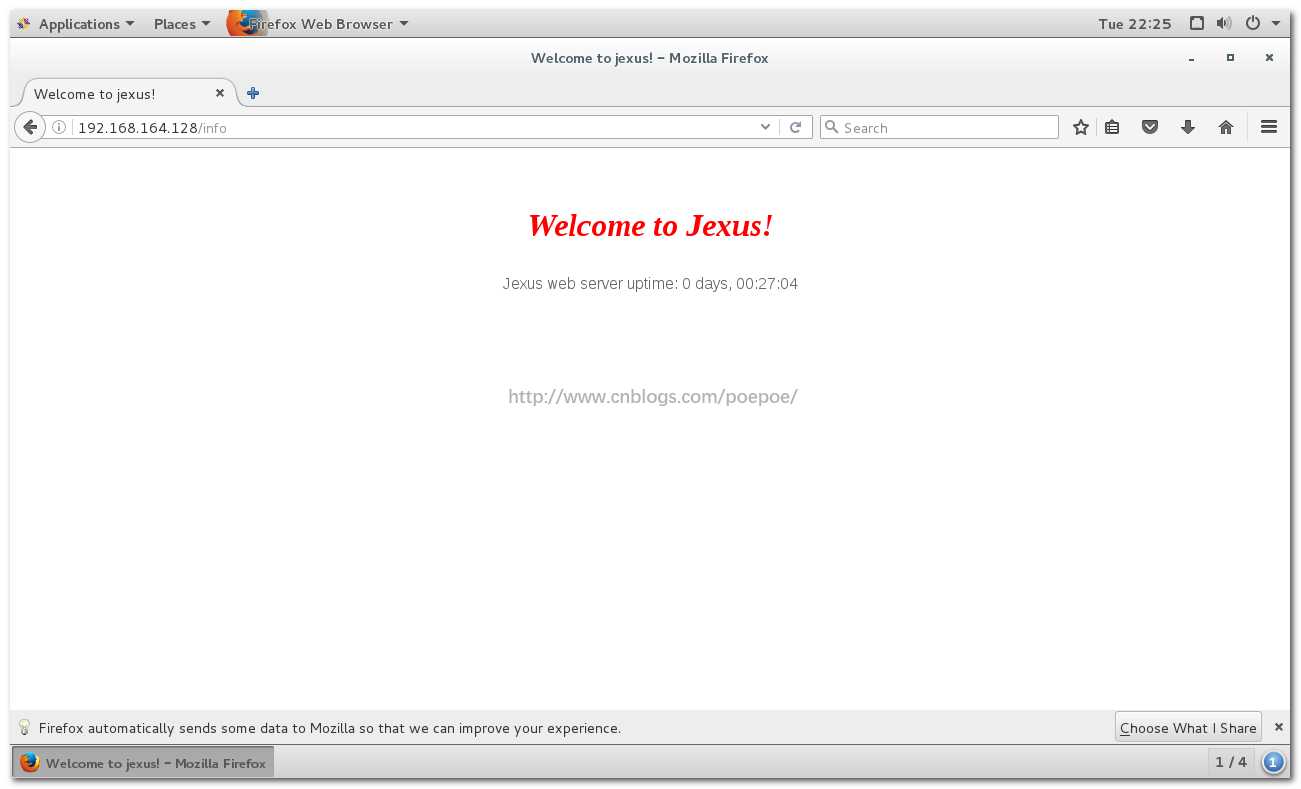This screenshot has width=1301, height=789.
Task: Reload the current page
Action: tap(796, 127)
